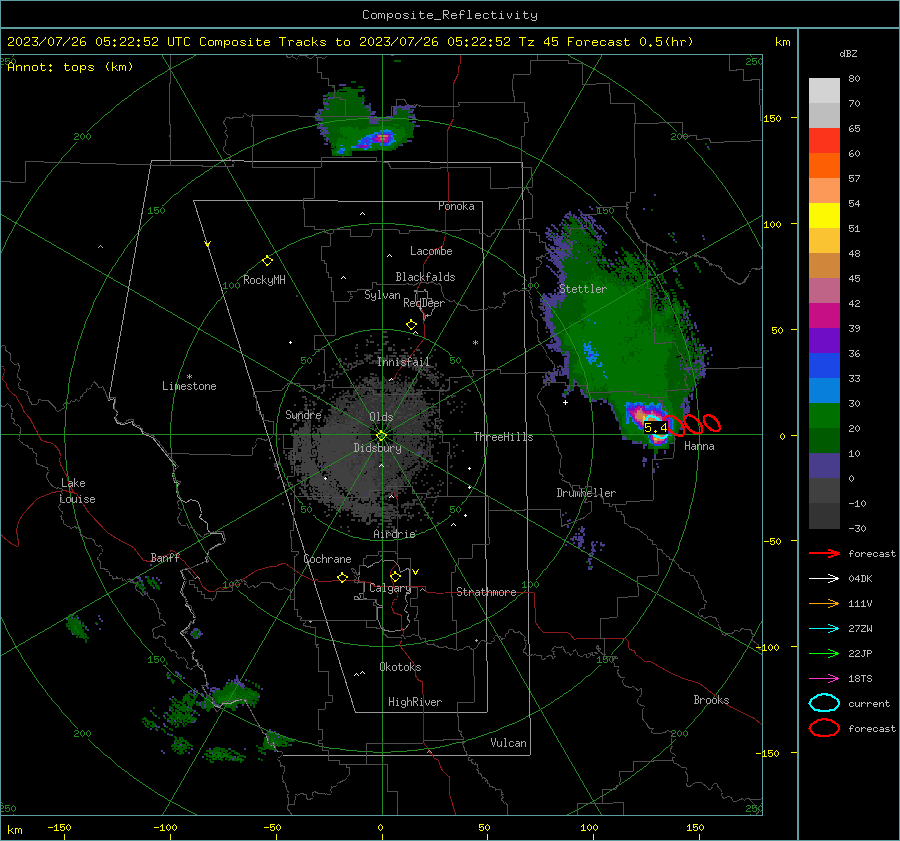Click the green swatch between 30 and 20 dBZ
This screenshot has height=841, width=900.
[824, 416]
